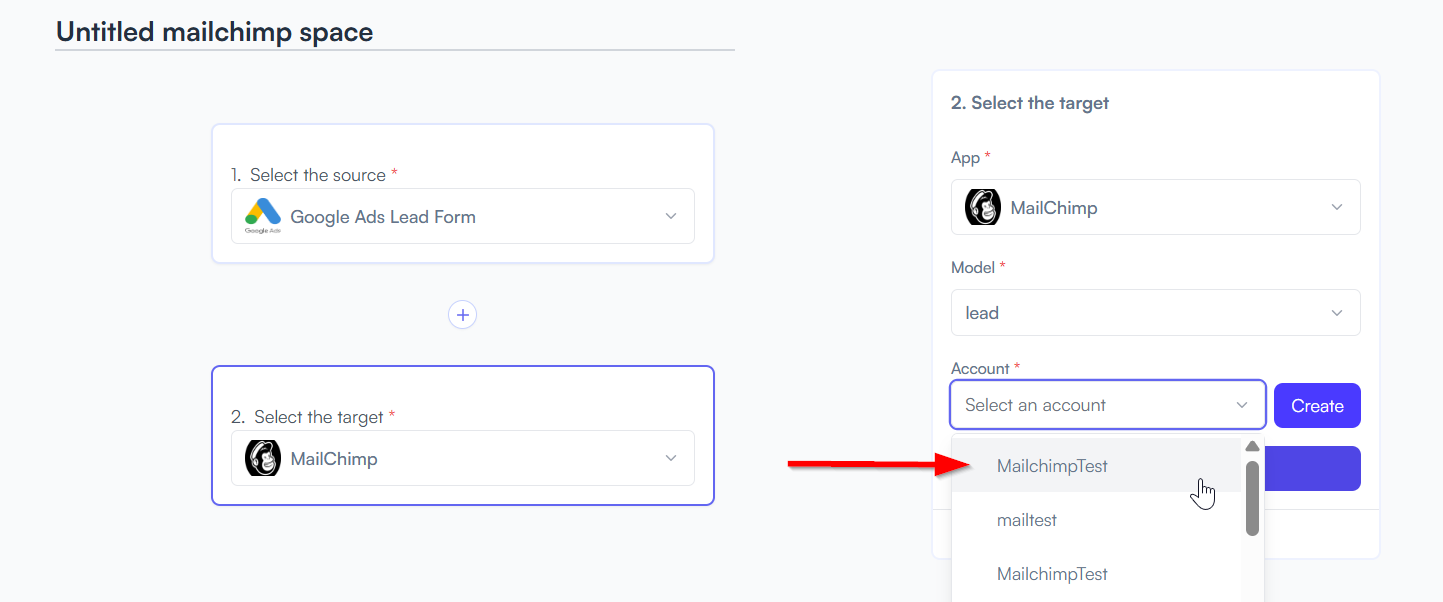Click the account list scrollbar thumb
Screen dimensions: 1443x602
pos(1252,498)
